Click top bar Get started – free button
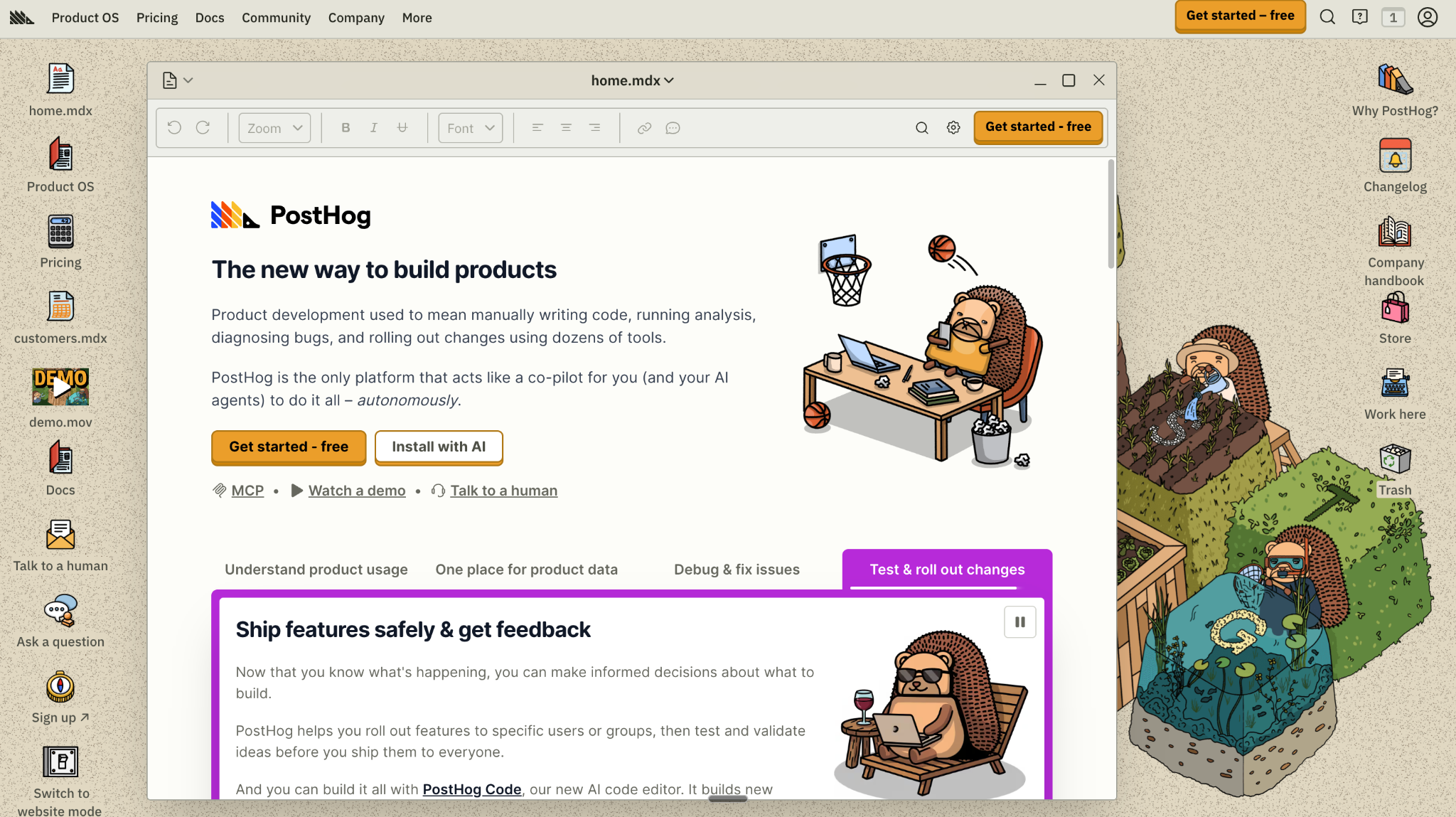The width and height of the screenshot is (1456, 817). tap(1240, 16)
